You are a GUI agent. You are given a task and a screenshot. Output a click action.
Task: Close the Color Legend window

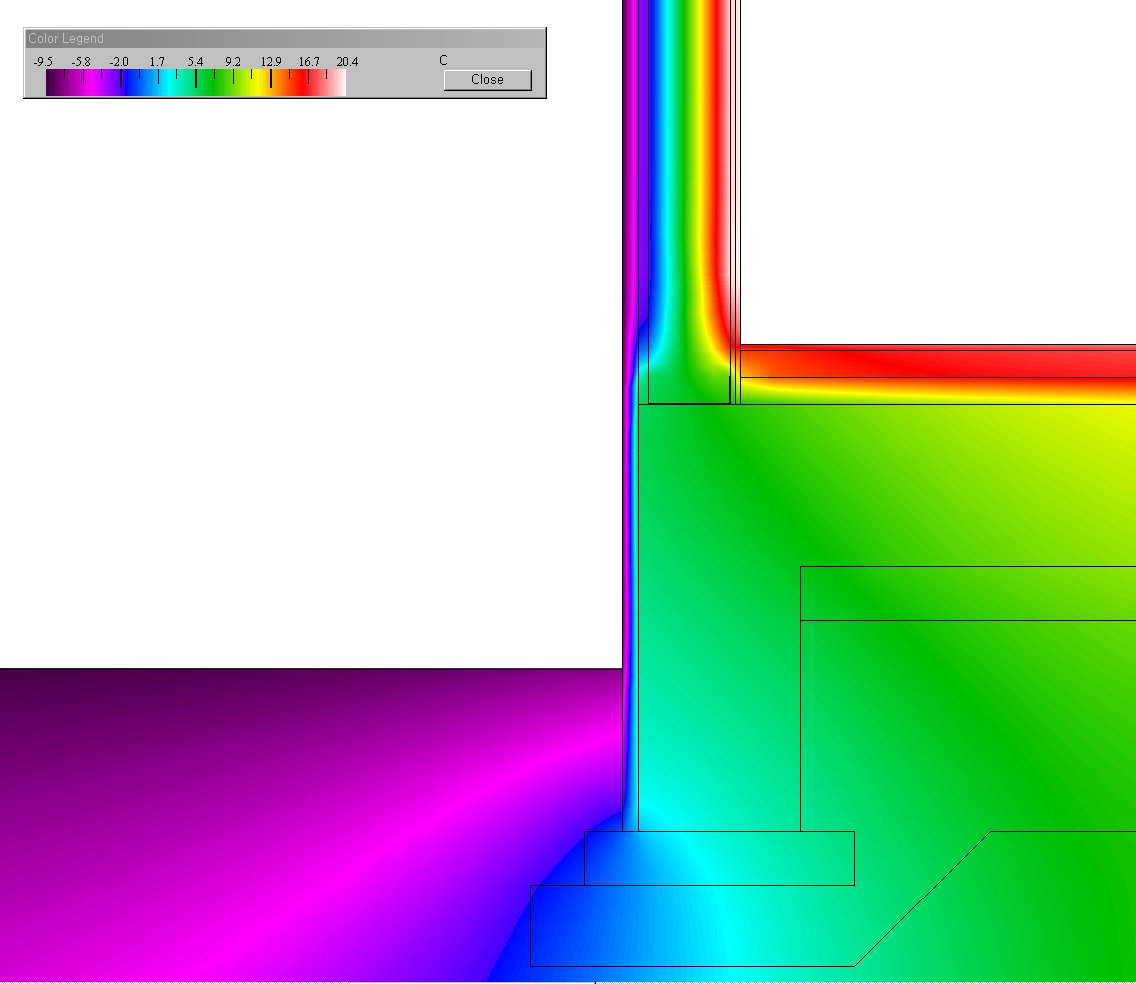click(x=487, y=80)
